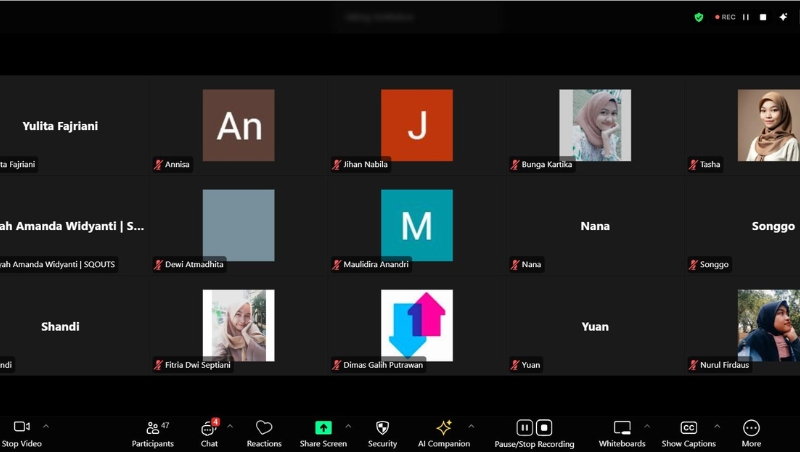The width and height of the screenshot is (800, 452).
Task: Click the green Share Screen icon
Action: 323,428
